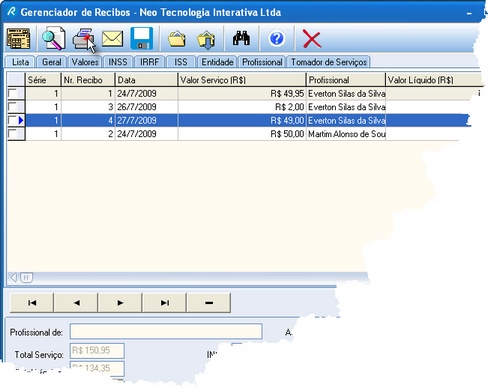Select the R$ 49,95 value cell
Screen dimensions: 488x391
coord(242,93)
